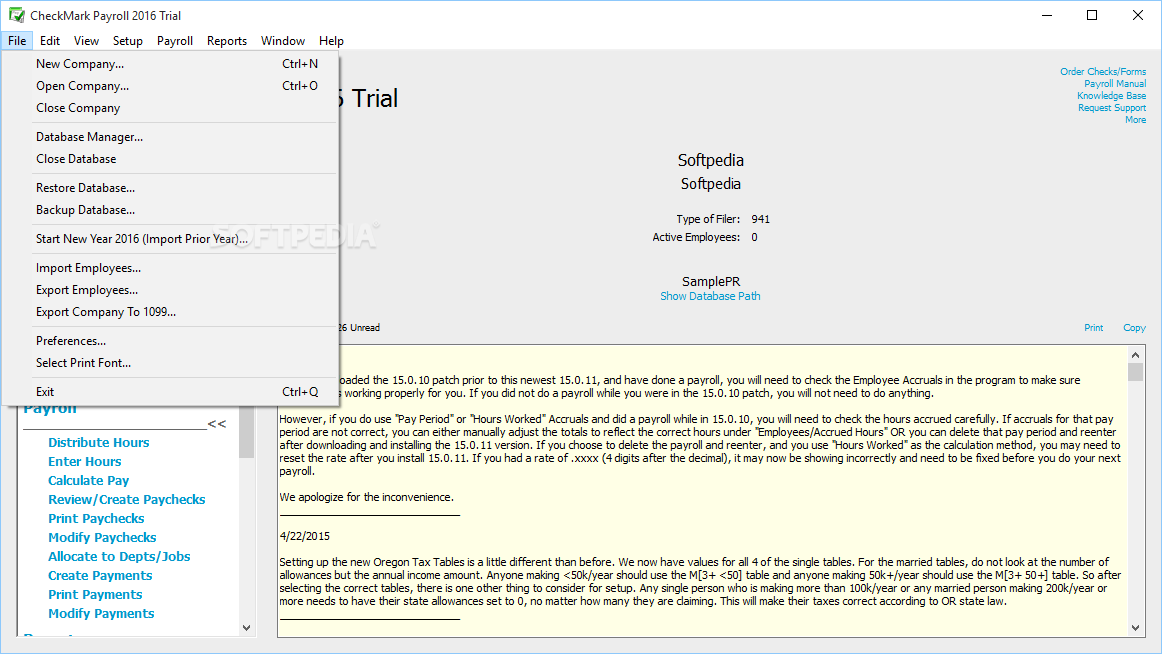1162x654 pixels.
Task: Click the Print link above messages
Action: (x=1093, y=327)
